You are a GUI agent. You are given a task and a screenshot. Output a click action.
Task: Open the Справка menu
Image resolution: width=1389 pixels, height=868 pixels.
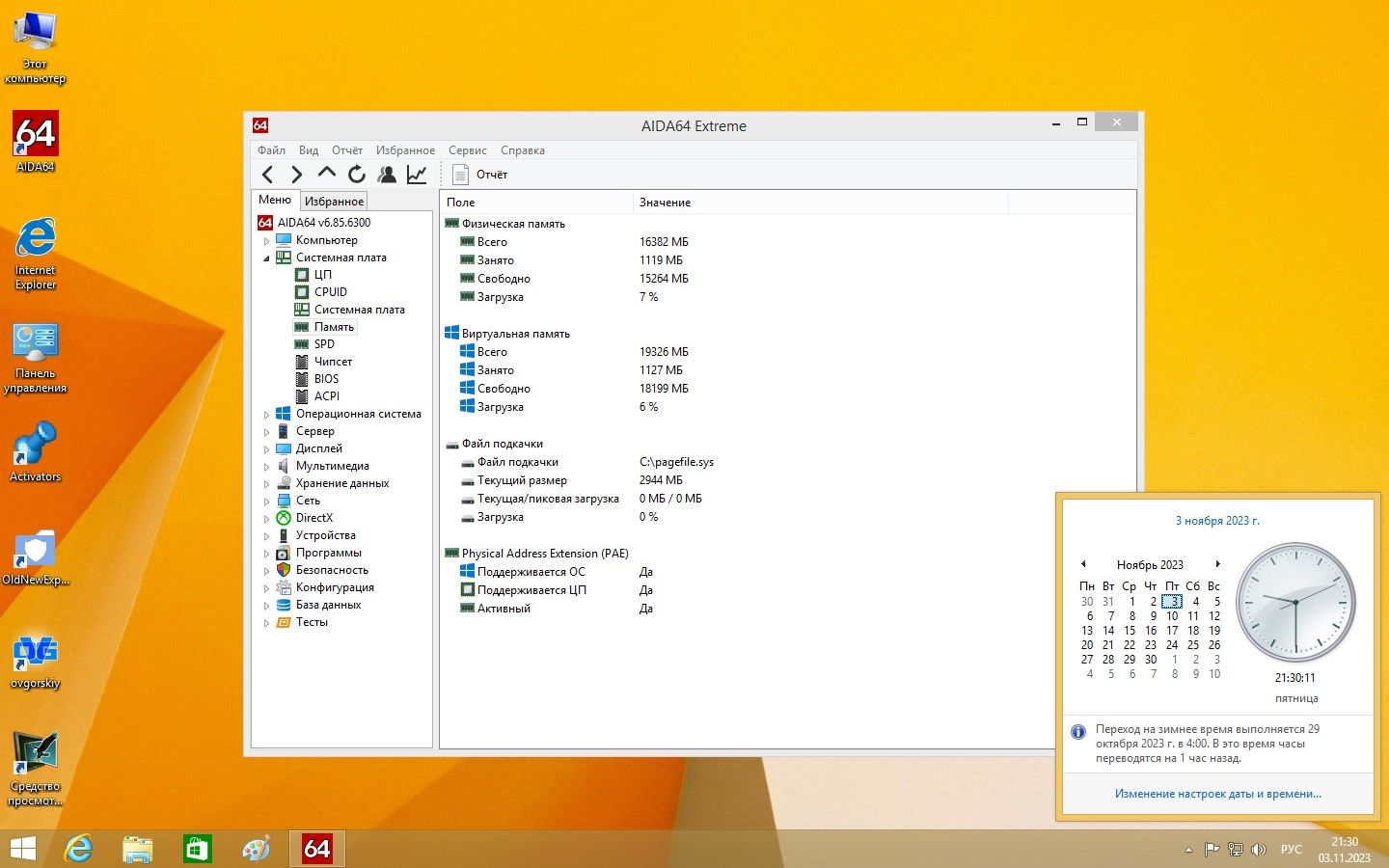point(523,150)
